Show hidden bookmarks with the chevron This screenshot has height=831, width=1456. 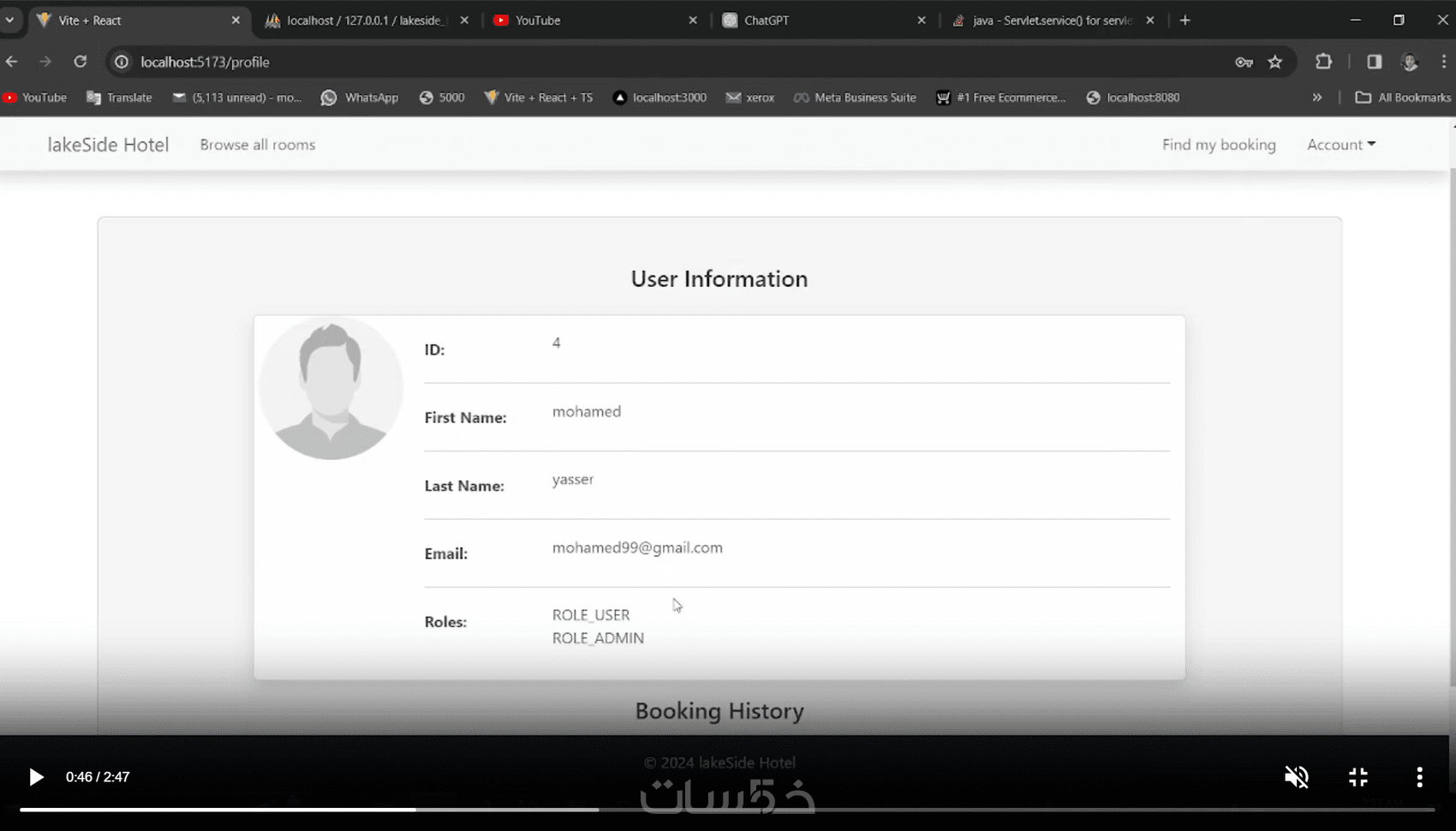(x=1317, y=98)
